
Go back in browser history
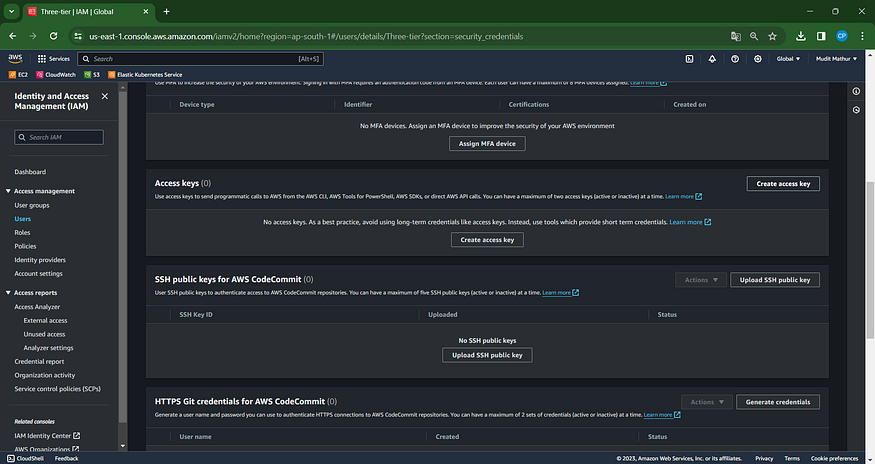13,36
